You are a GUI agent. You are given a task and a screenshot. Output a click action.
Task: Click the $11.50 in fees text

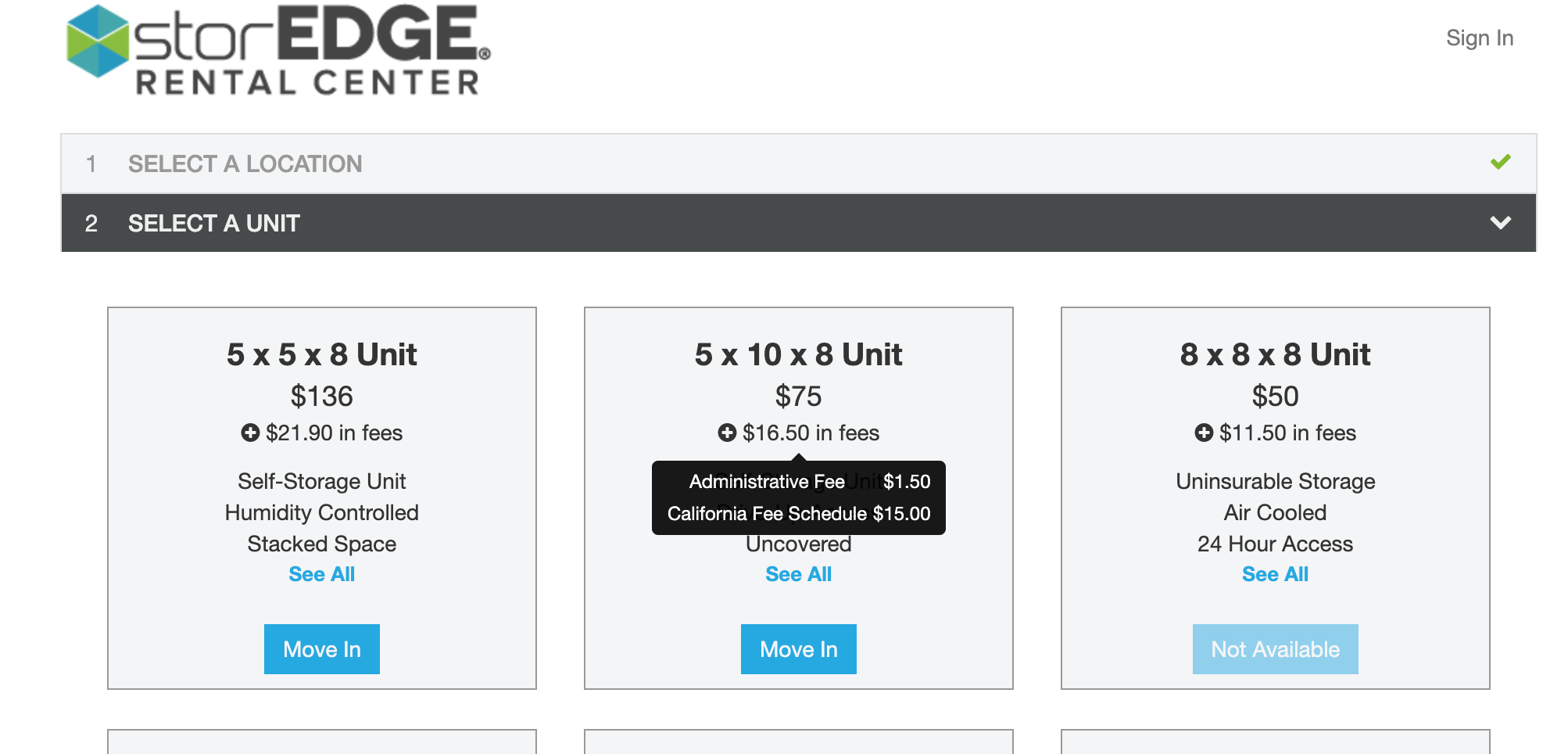point(1287,433)
